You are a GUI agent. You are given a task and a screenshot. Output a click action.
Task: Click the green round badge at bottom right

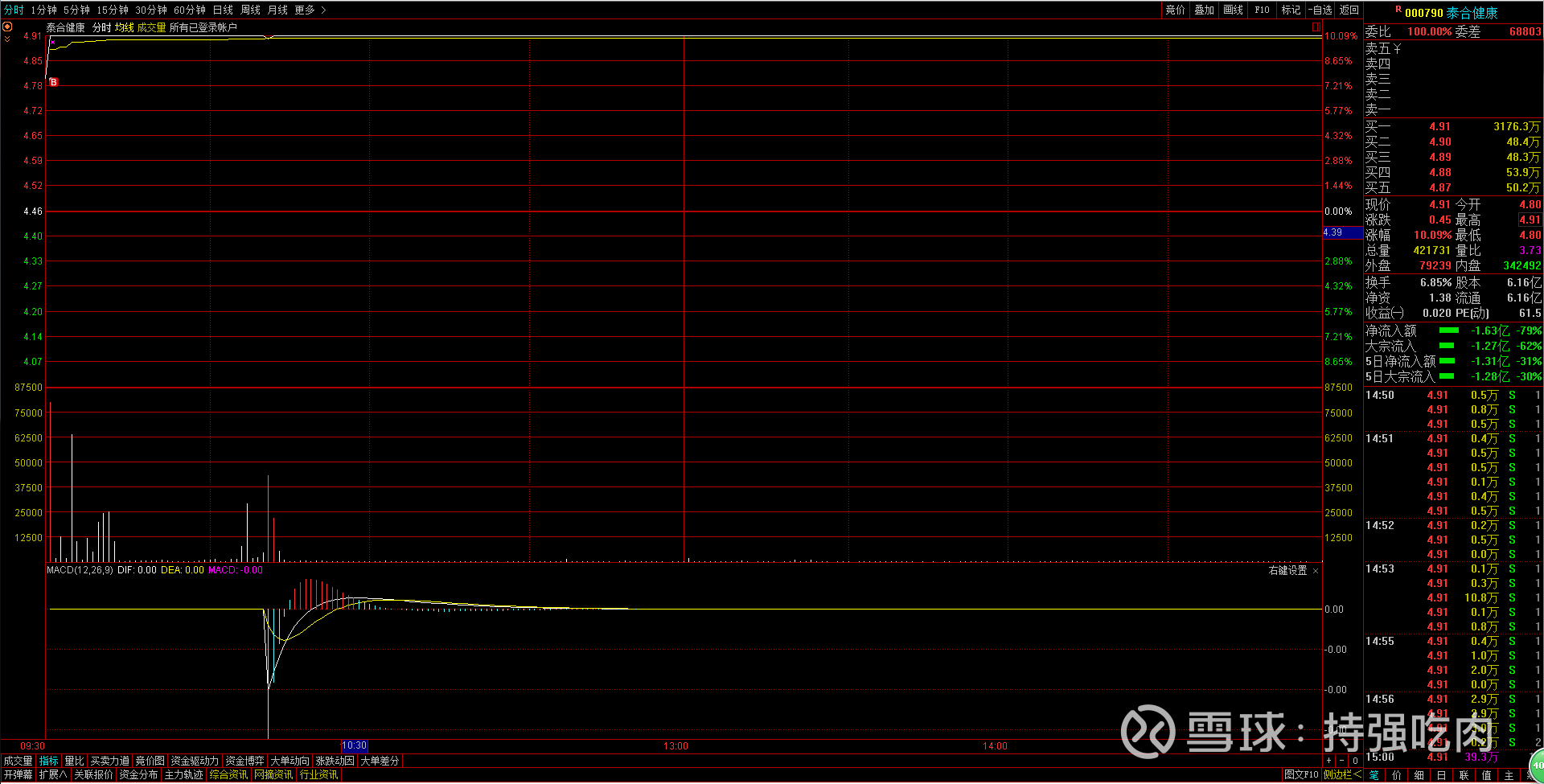[x=1537, y=765]
